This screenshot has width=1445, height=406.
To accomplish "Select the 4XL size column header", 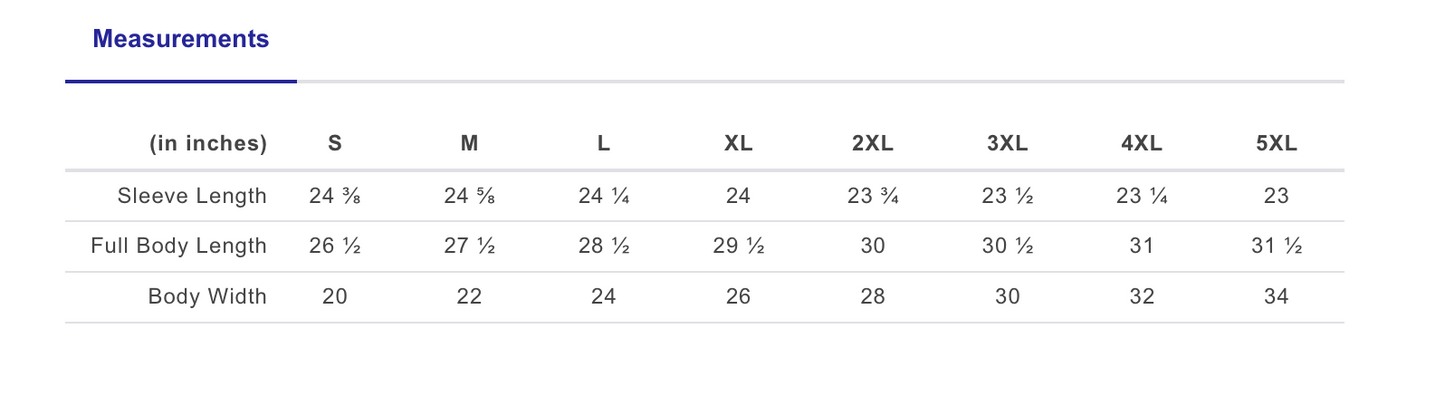I will coord(1141,144).
